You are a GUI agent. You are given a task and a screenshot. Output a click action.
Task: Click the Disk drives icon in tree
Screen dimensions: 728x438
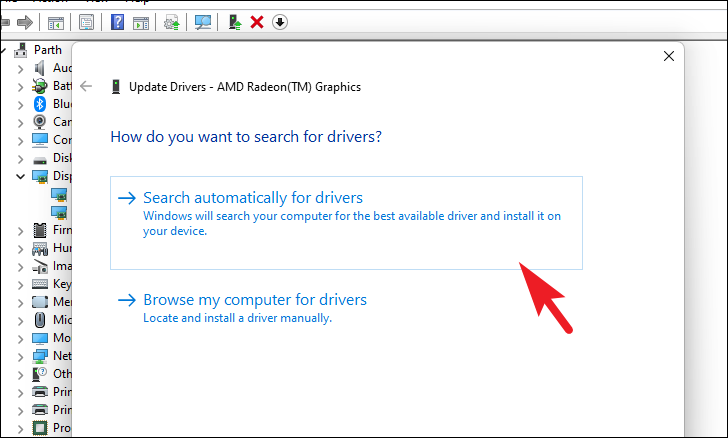click(39, 160)
